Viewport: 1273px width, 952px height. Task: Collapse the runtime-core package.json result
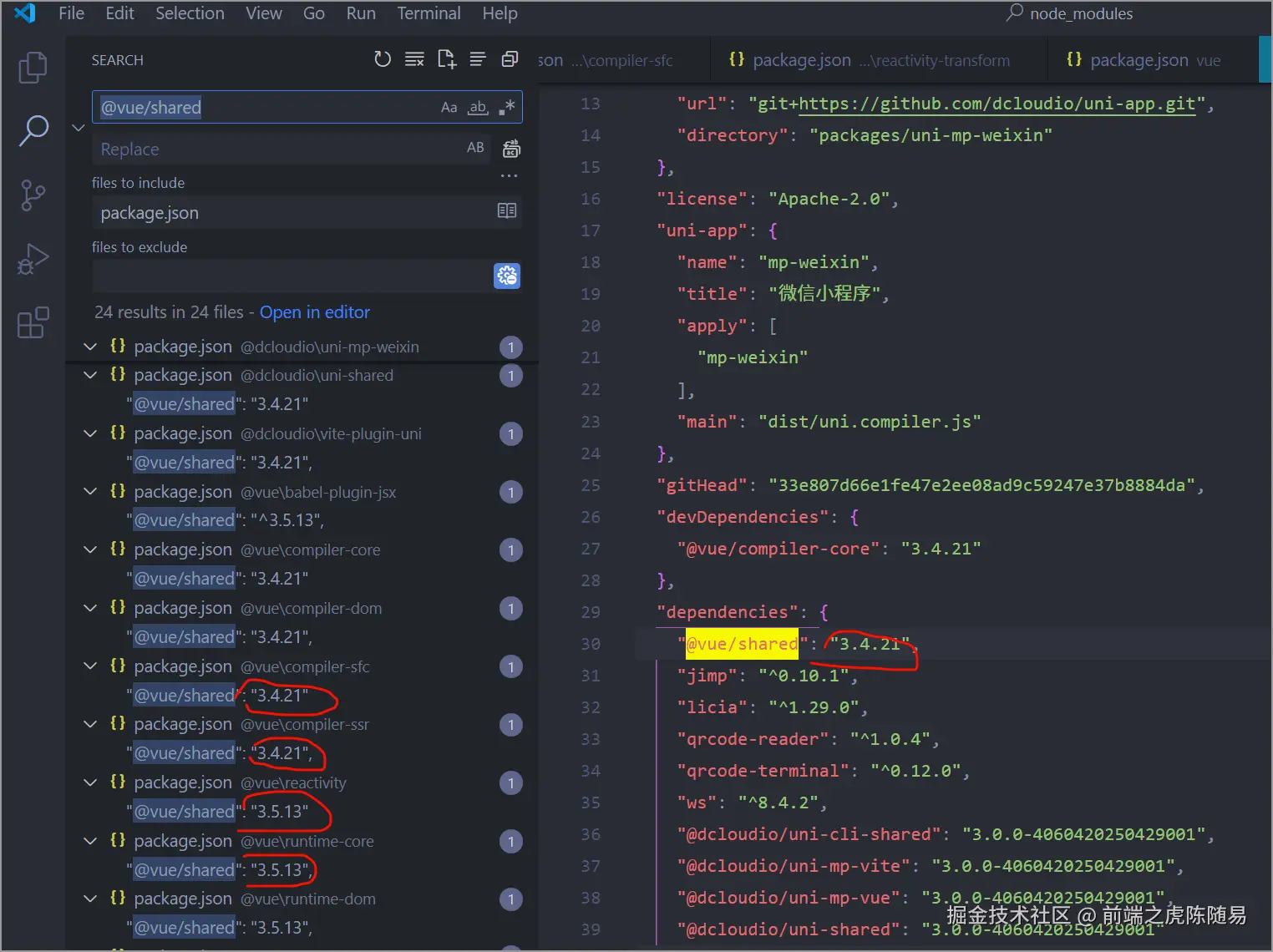click(90, 841)
